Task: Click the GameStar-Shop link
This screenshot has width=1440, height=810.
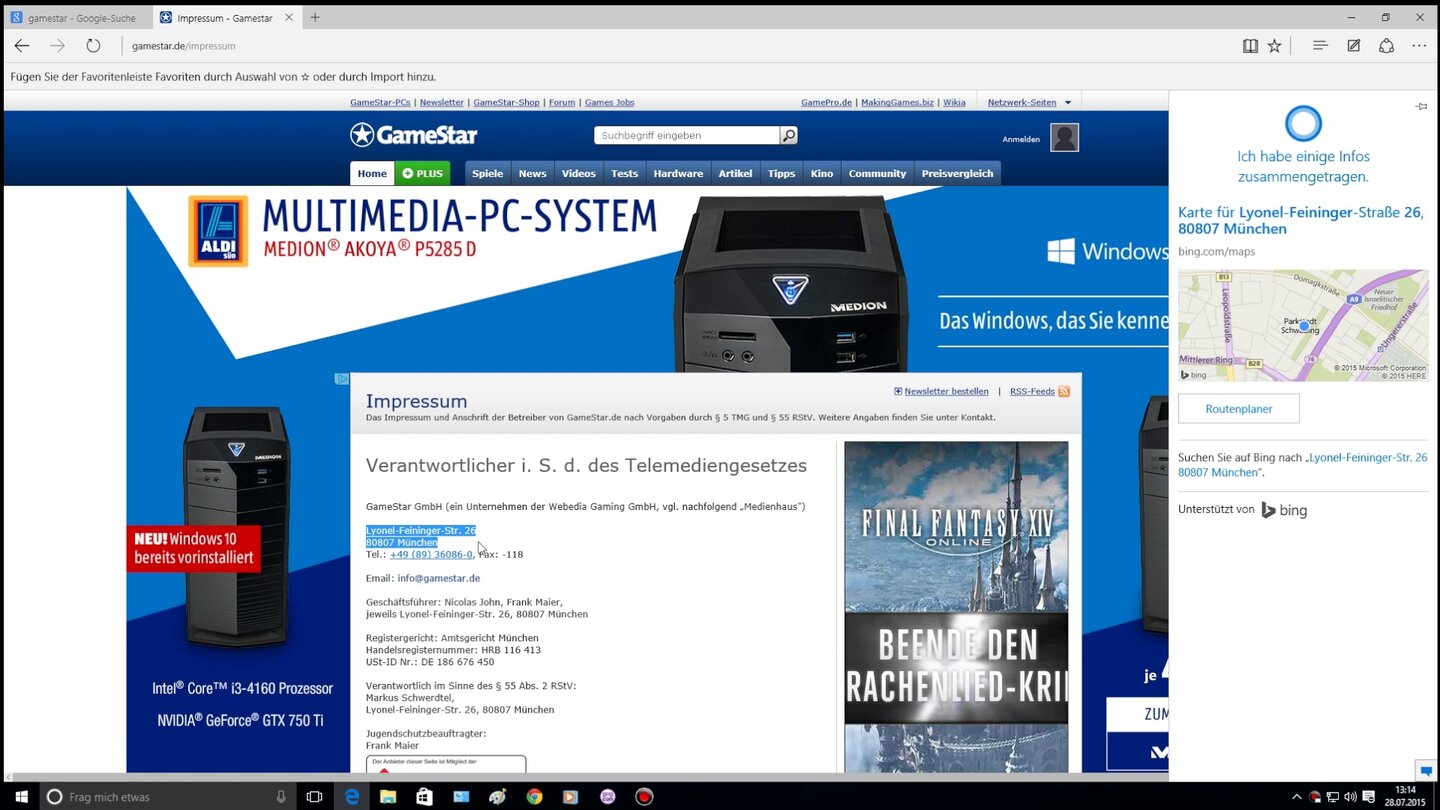Action: (506, 102)
